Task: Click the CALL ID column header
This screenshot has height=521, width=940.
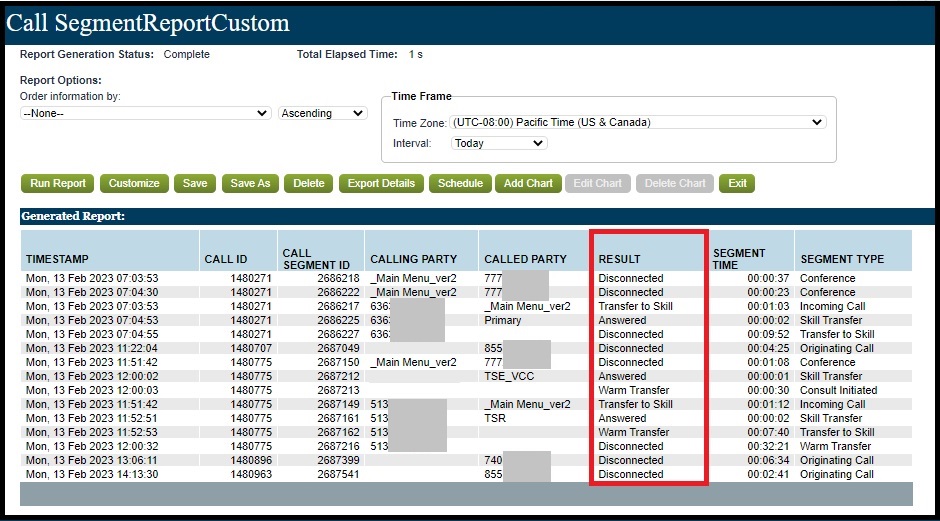Action: tap(225, 259)
